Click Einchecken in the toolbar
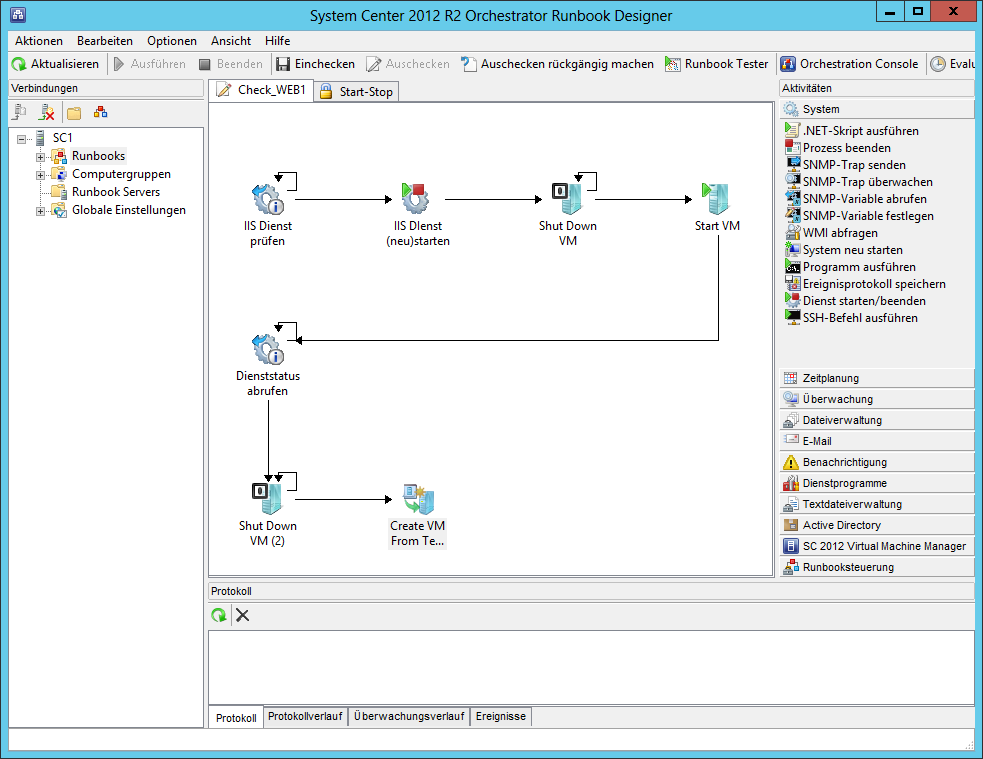Viewport: 983px width, 759px height. pyautogui.click(x=315, y=64)
